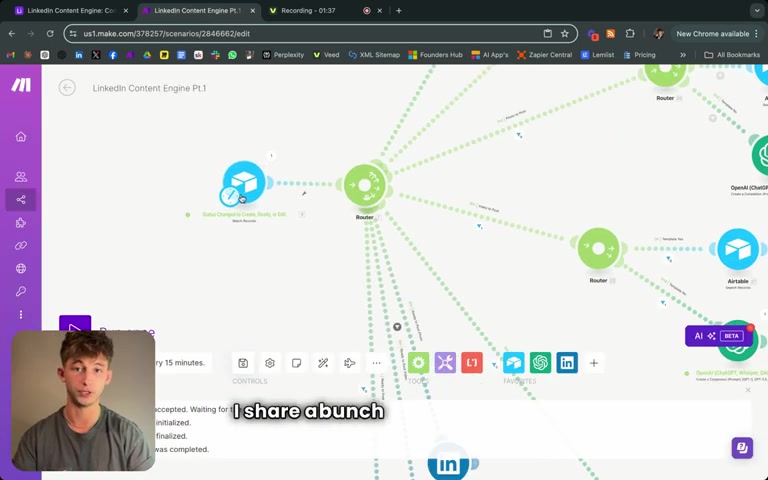Open Zapier Central bookmark
768x480 pixels.
pos(545,55)
